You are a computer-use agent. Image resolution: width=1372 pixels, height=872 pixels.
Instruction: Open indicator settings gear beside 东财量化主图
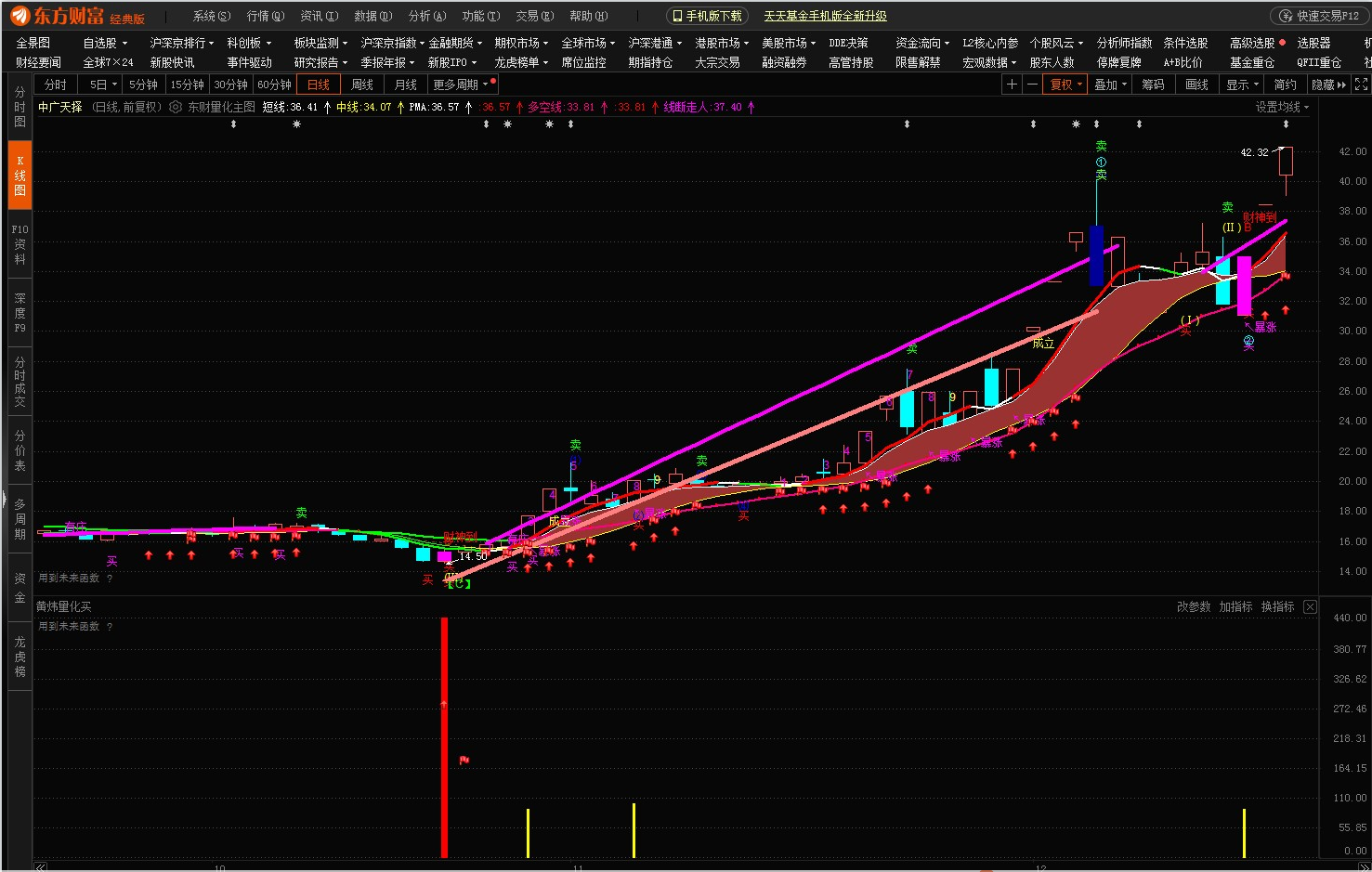(x=176, y=107)
